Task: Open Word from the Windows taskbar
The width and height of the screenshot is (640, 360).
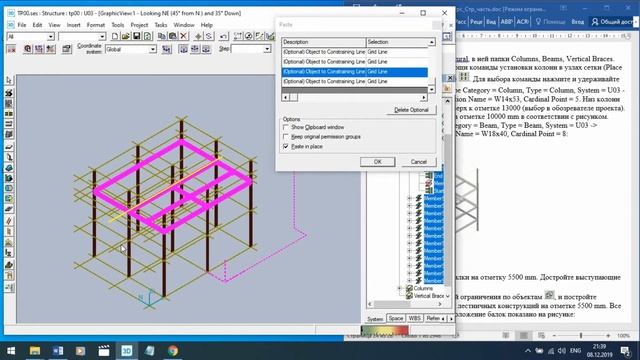Action: pos(58,351)
